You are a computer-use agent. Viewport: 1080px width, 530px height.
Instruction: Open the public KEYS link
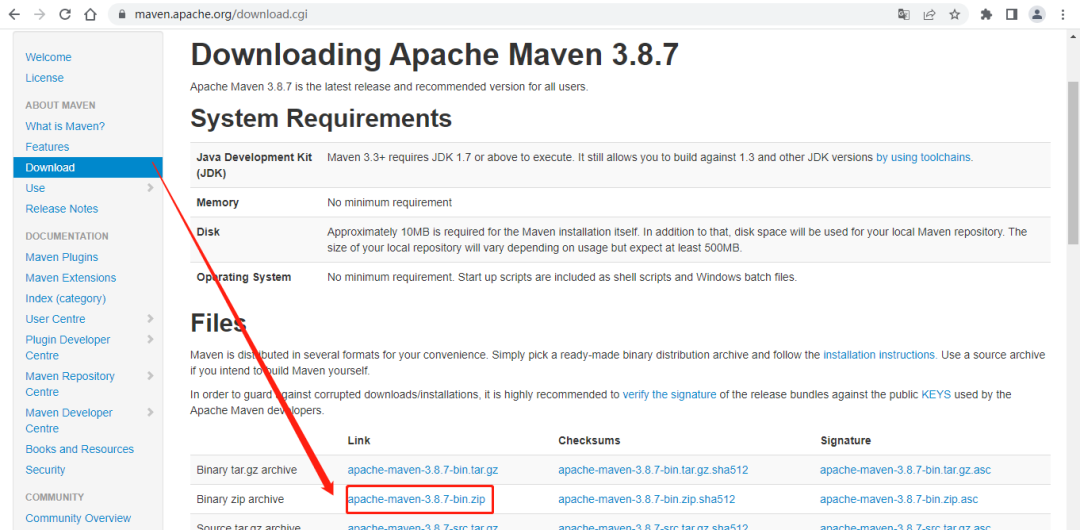coord(936,395)
